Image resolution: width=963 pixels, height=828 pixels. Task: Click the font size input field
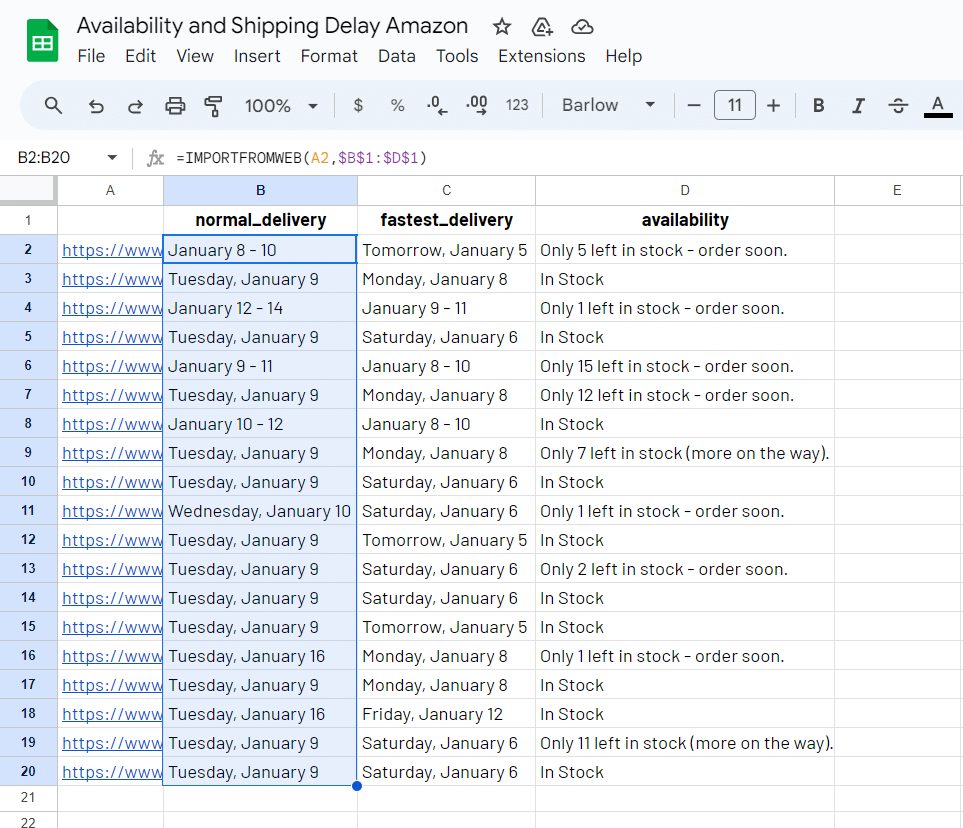734,105
